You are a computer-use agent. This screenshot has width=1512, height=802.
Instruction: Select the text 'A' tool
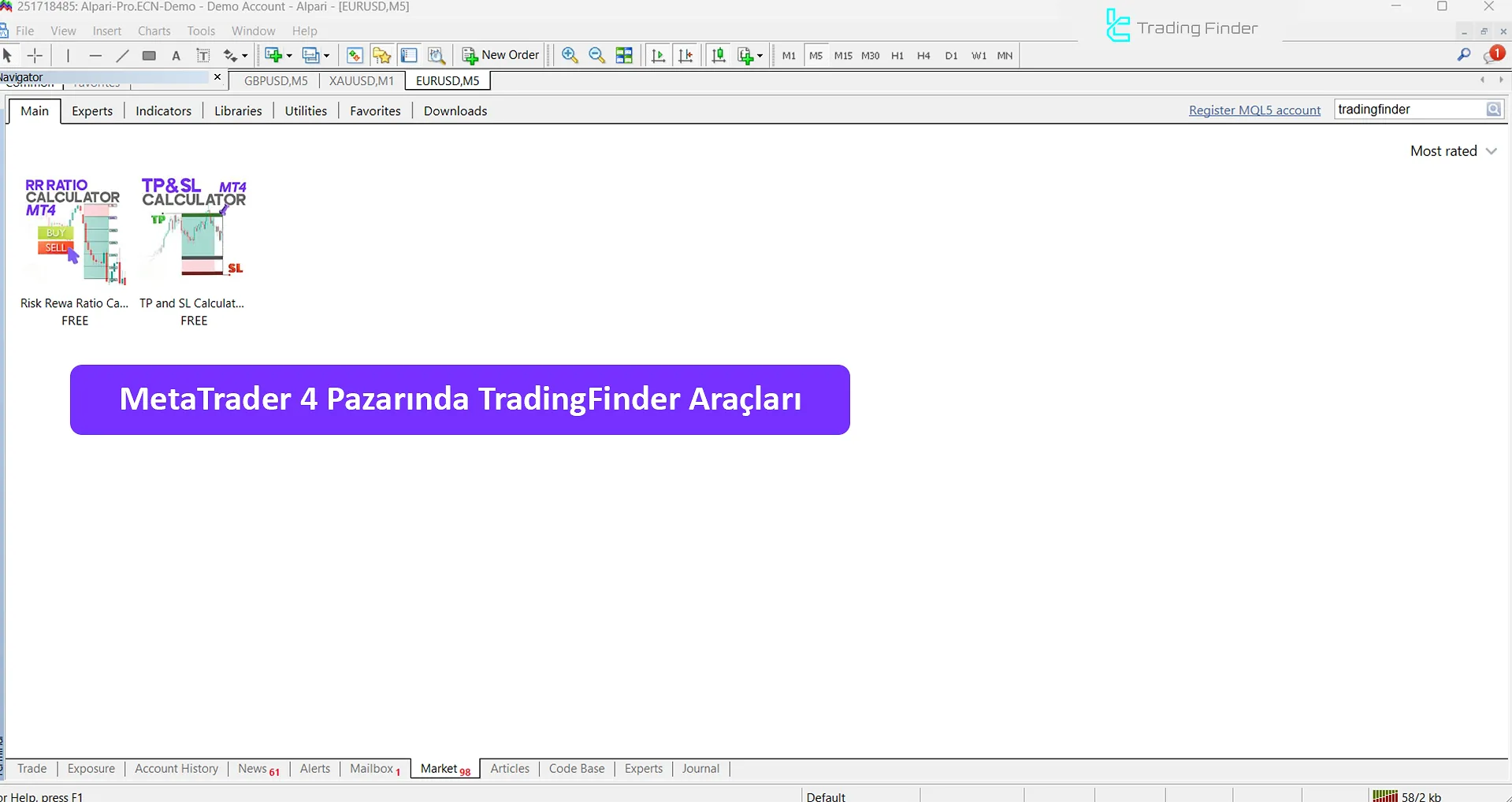(x=176, y=55)
